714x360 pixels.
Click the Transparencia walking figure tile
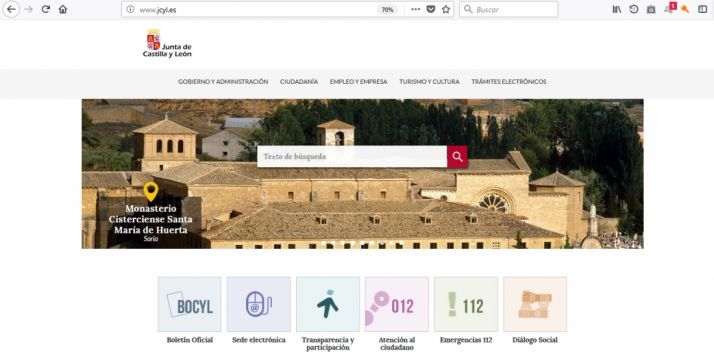(328, 304)
